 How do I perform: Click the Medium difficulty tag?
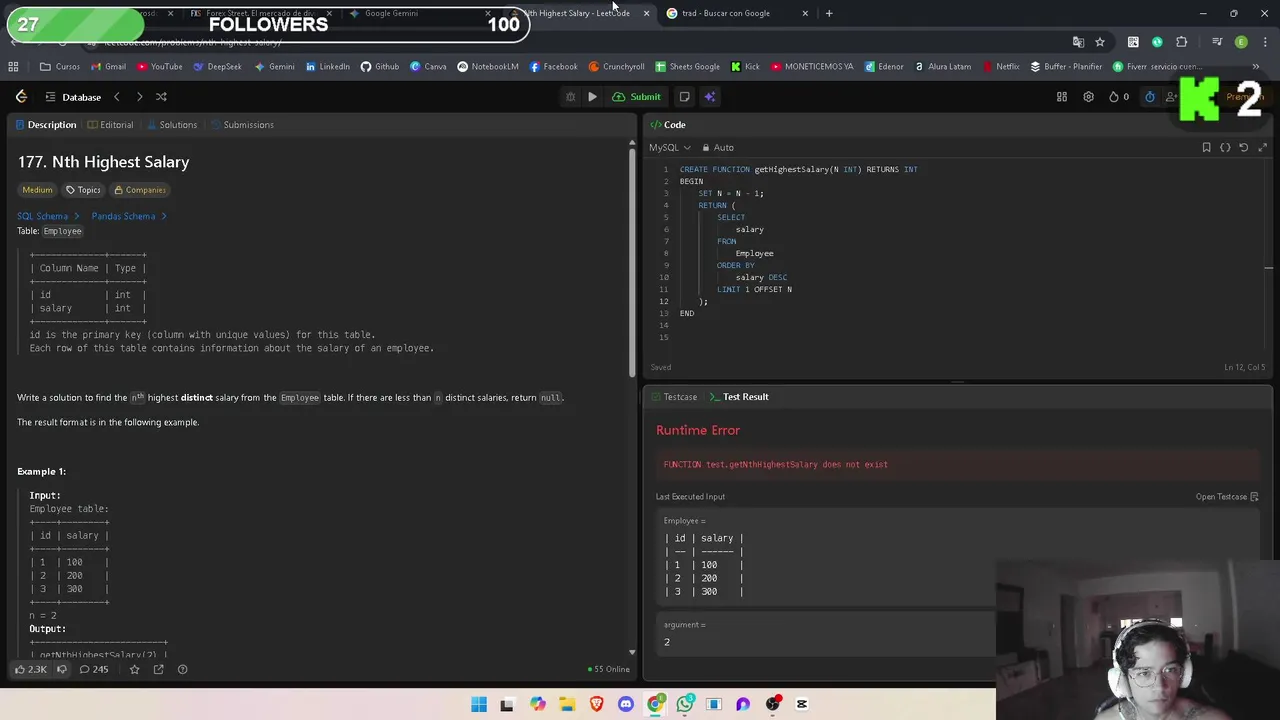pos(37,190)
